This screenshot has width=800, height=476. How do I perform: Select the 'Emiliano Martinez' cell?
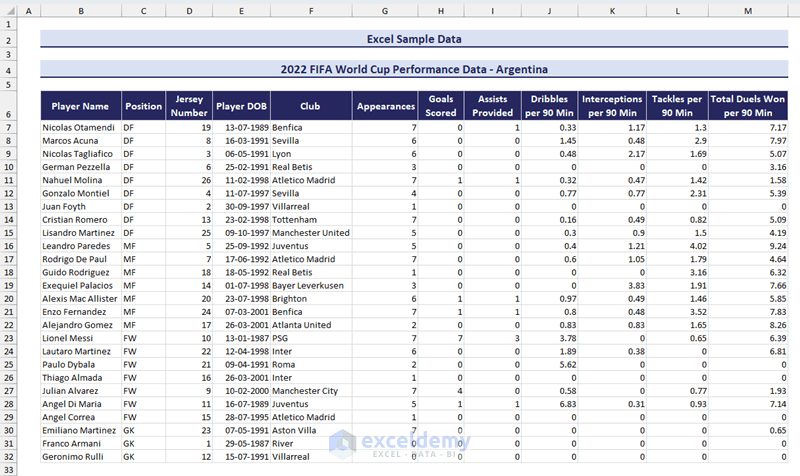(81, 431)
